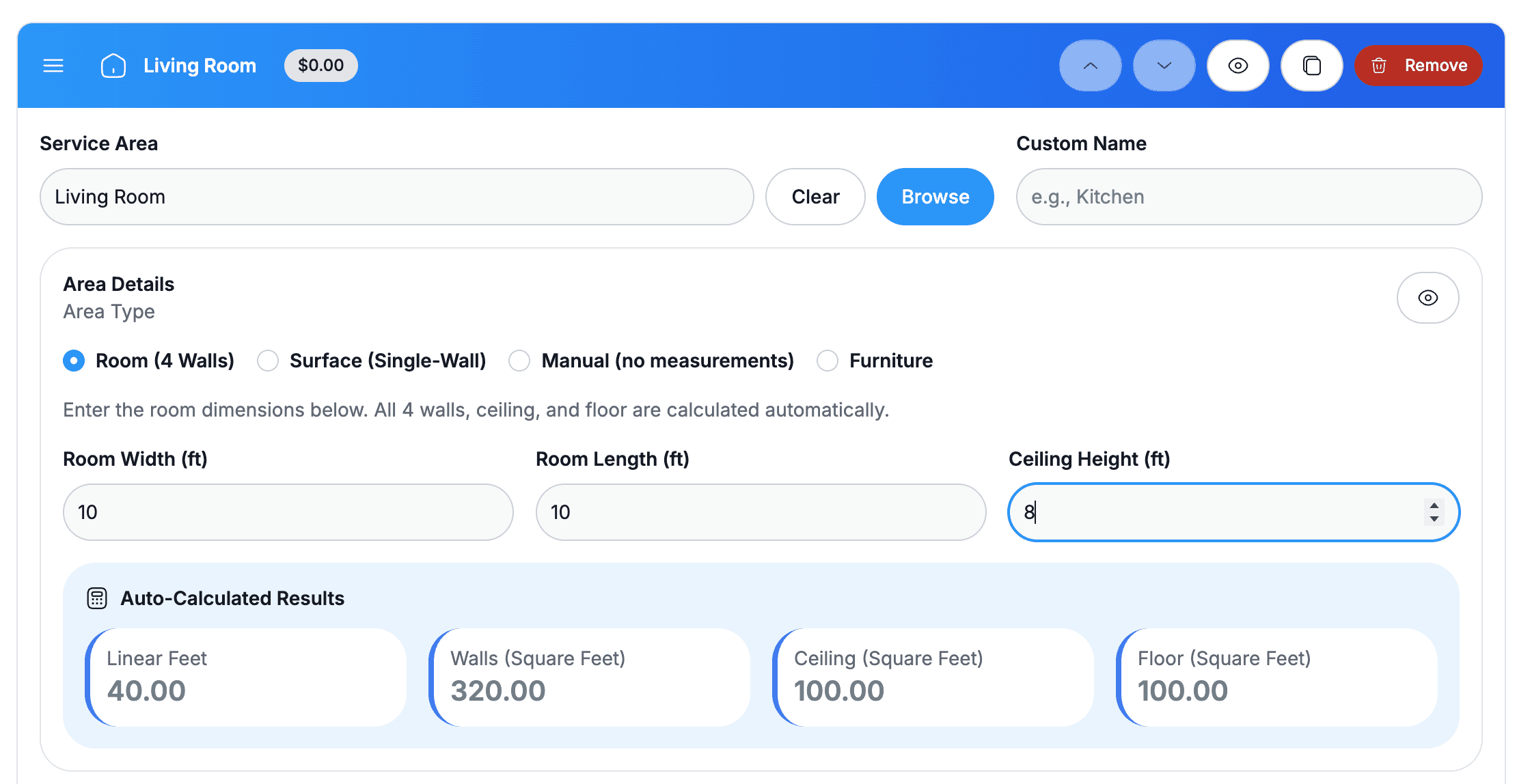Click the duplicate area copy icon
This screenshot has height=784, width=1517.
pyautogui.click(x=1311, y=66)
